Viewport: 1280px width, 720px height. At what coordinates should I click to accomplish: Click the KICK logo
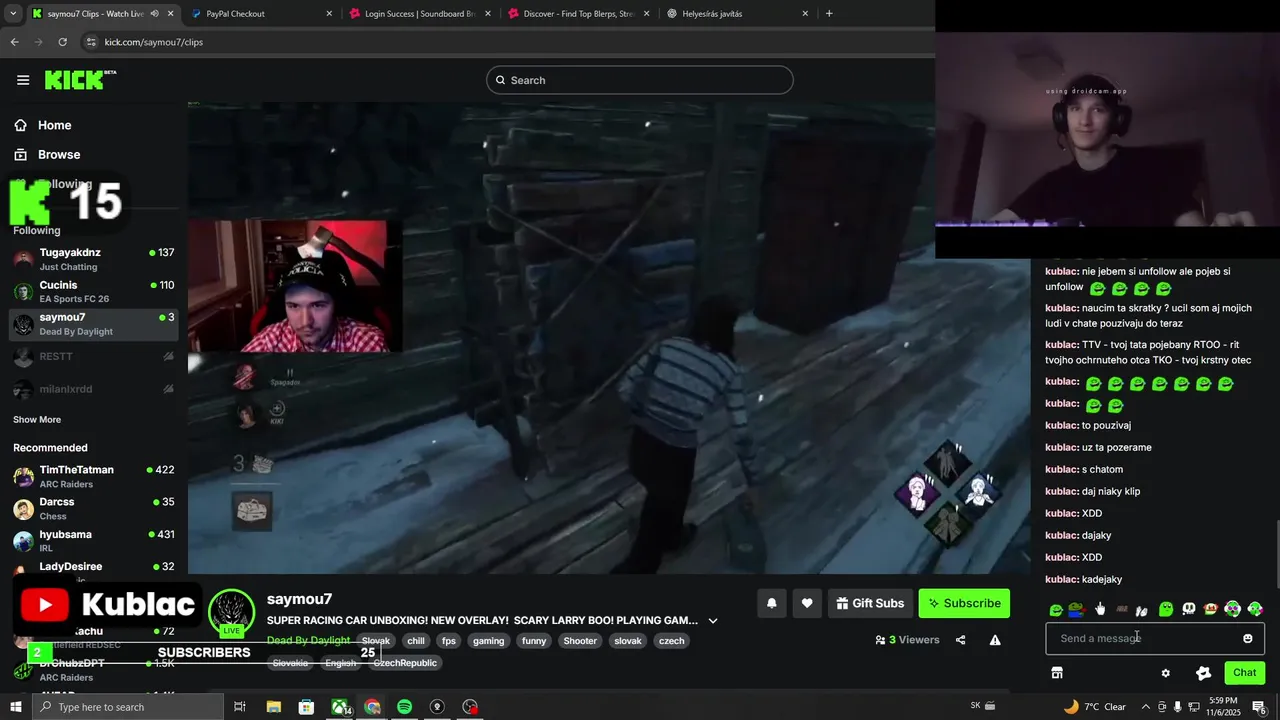click(79, 80)
